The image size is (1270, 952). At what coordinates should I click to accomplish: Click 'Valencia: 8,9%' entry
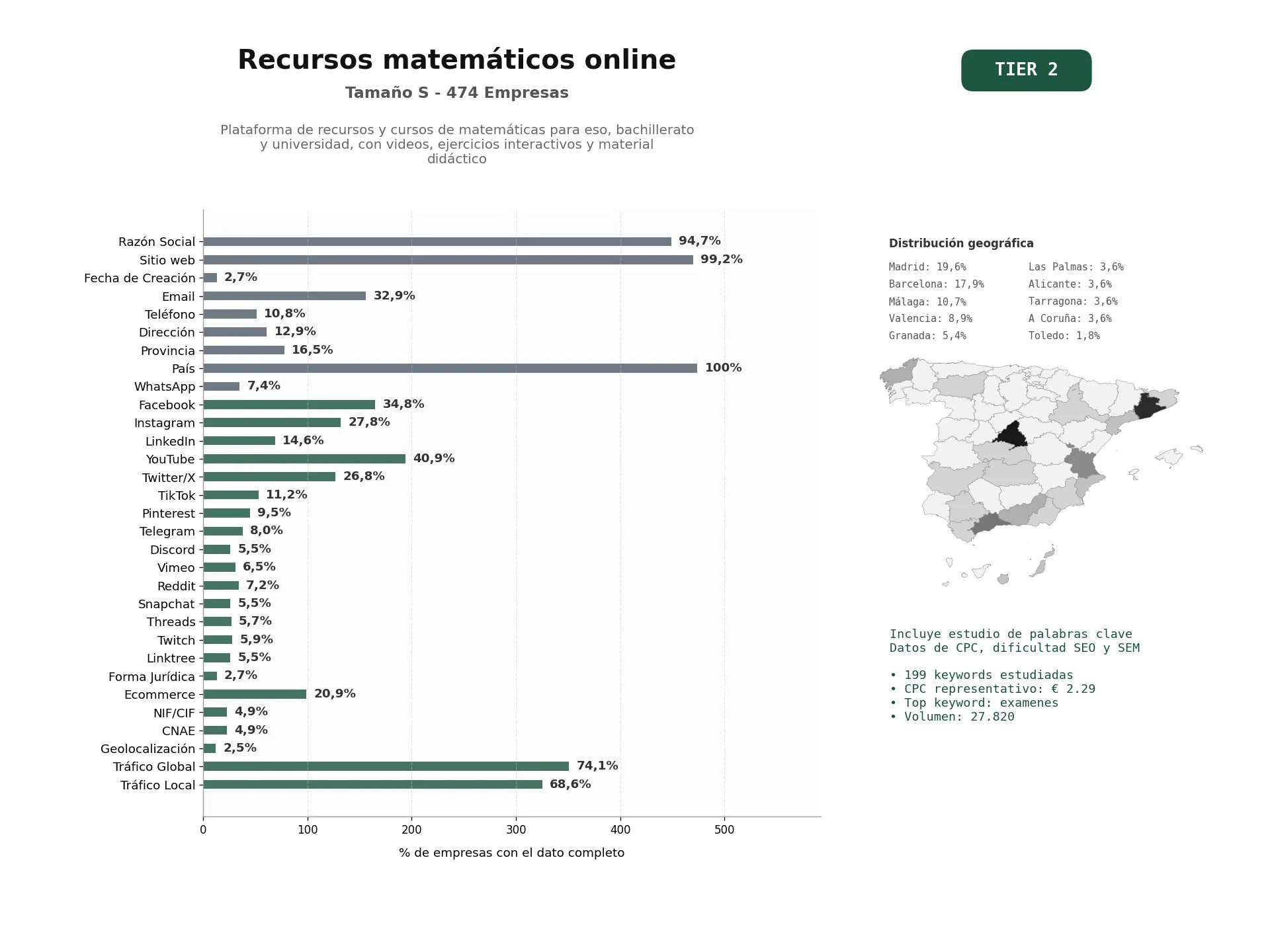tap(931, 319)
